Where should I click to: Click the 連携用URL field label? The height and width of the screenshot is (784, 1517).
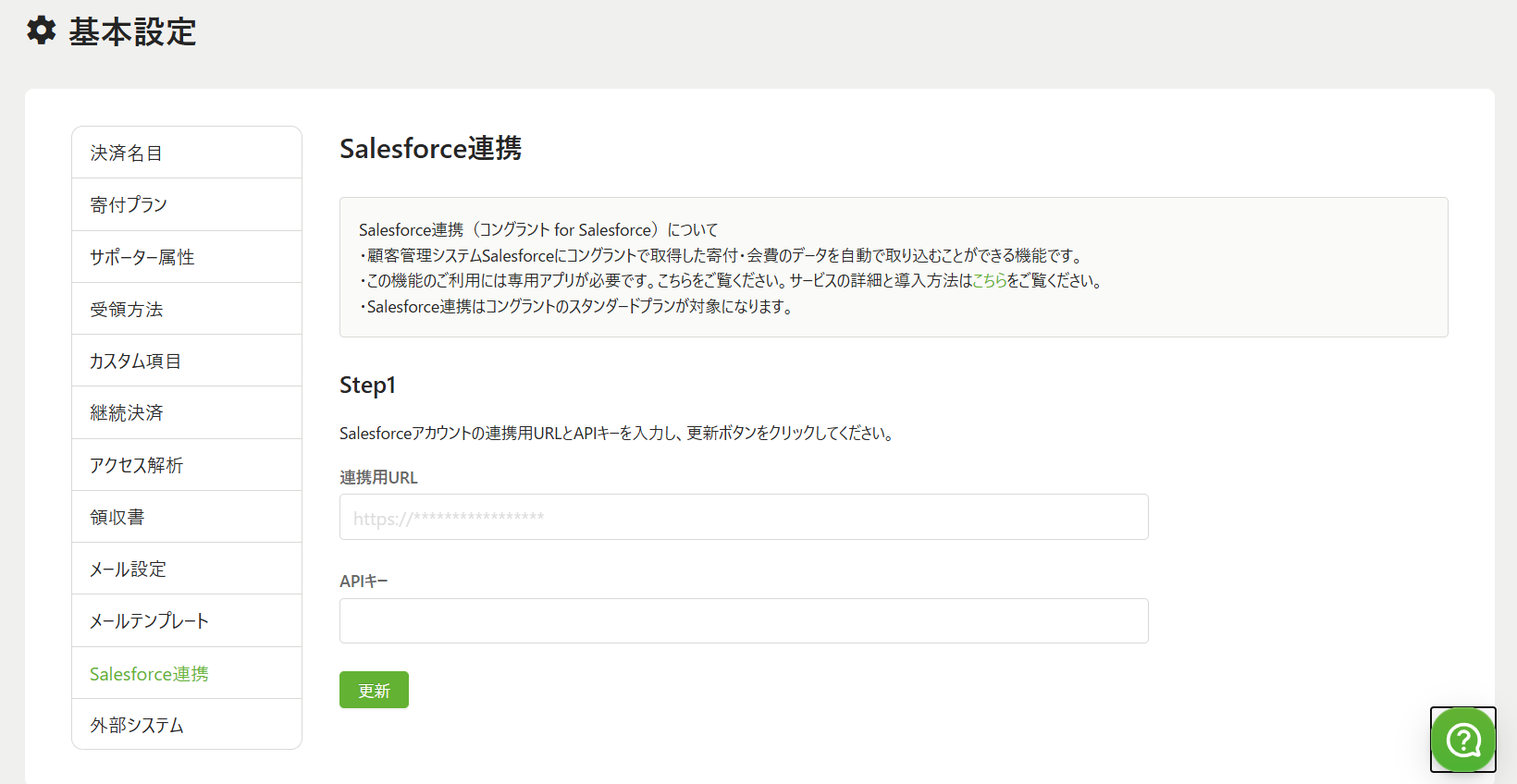point(378,477)
